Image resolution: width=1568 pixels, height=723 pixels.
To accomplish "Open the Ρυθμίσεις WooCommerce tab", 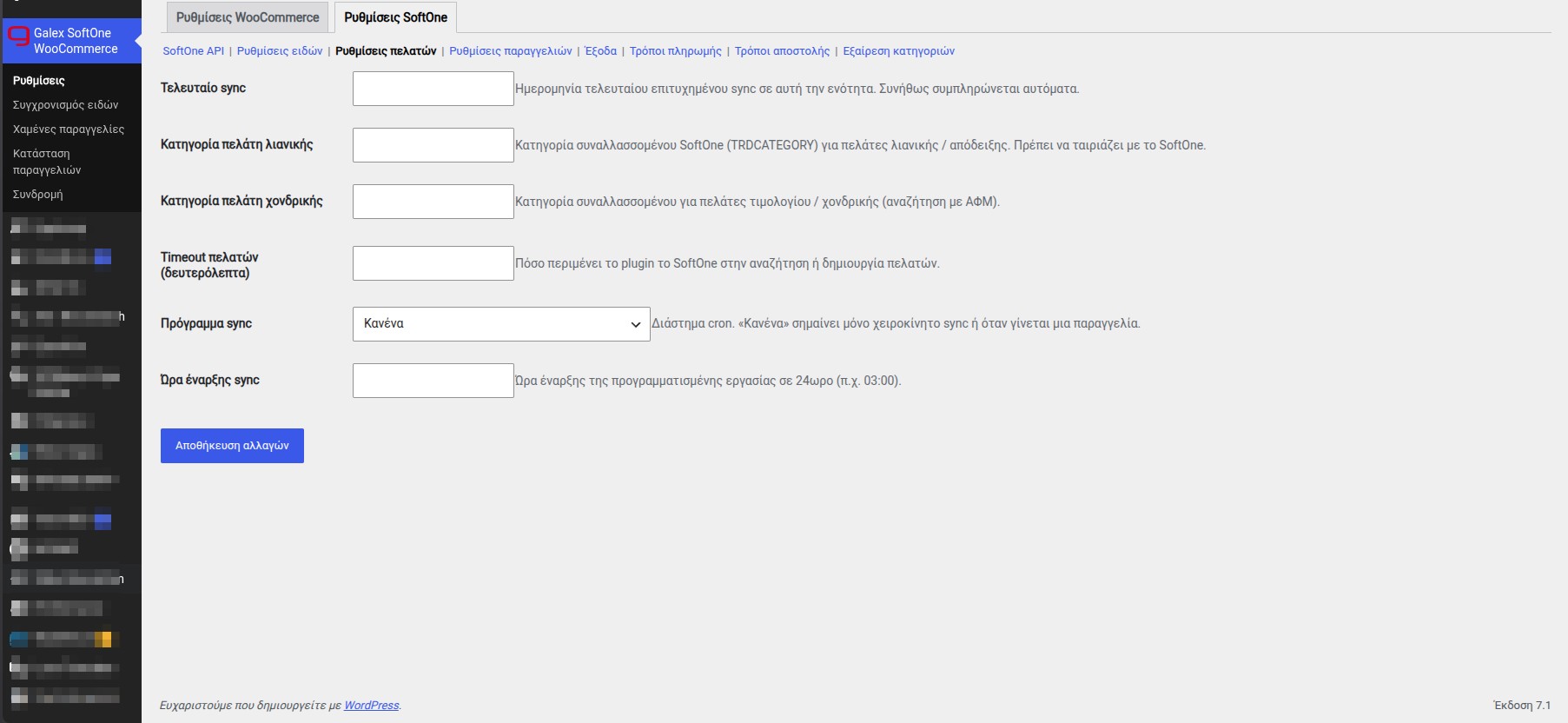I will 248,17.
